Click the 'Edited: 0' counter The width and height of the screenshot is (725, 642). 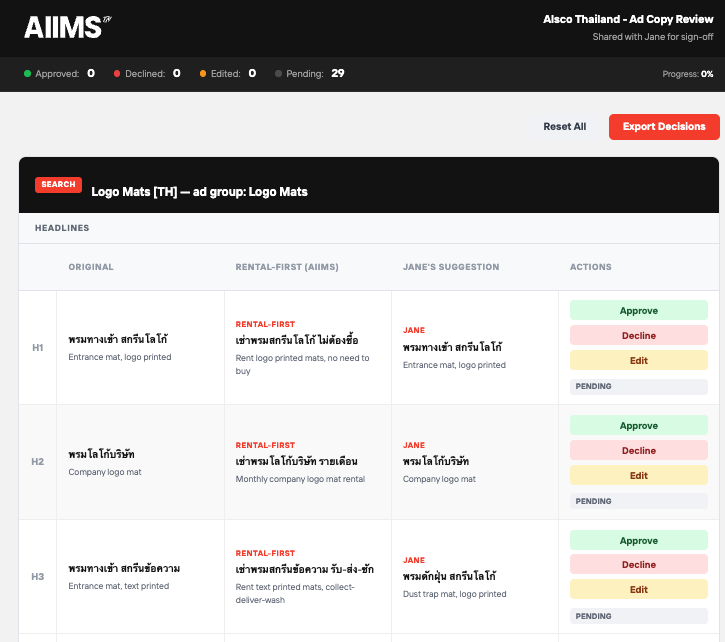coord(227,74)
